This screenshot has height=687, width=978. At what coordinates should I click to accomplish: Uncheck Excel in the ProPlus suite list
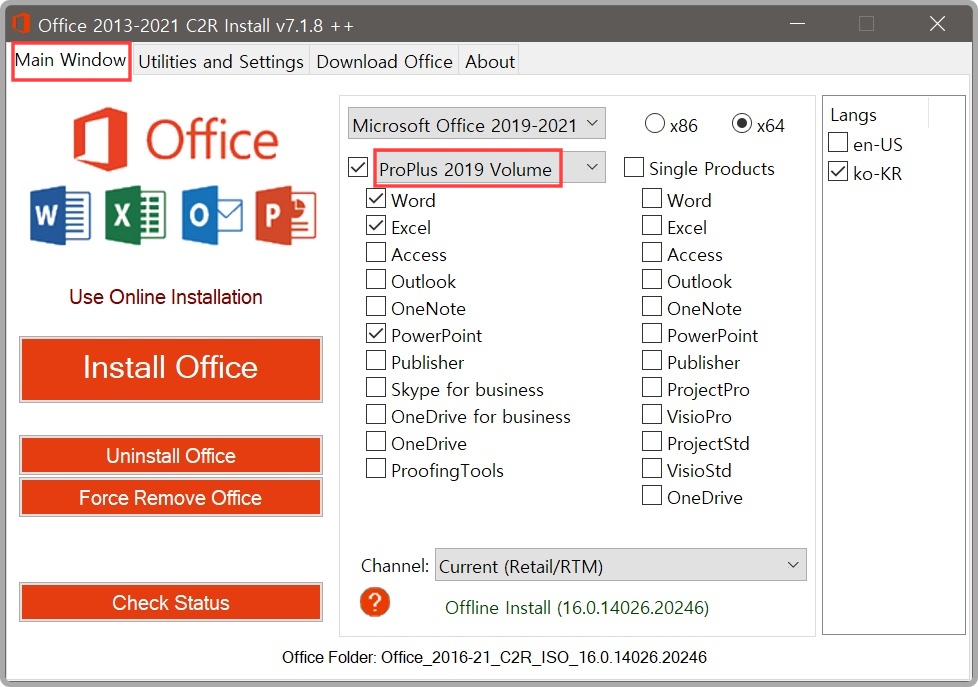(375, 226)
